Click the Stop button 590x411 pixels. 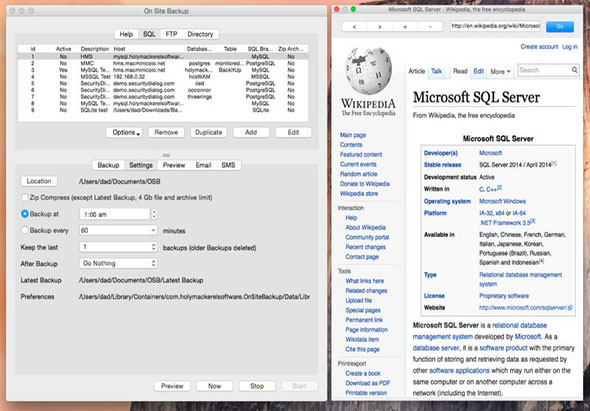click(257, 386)
